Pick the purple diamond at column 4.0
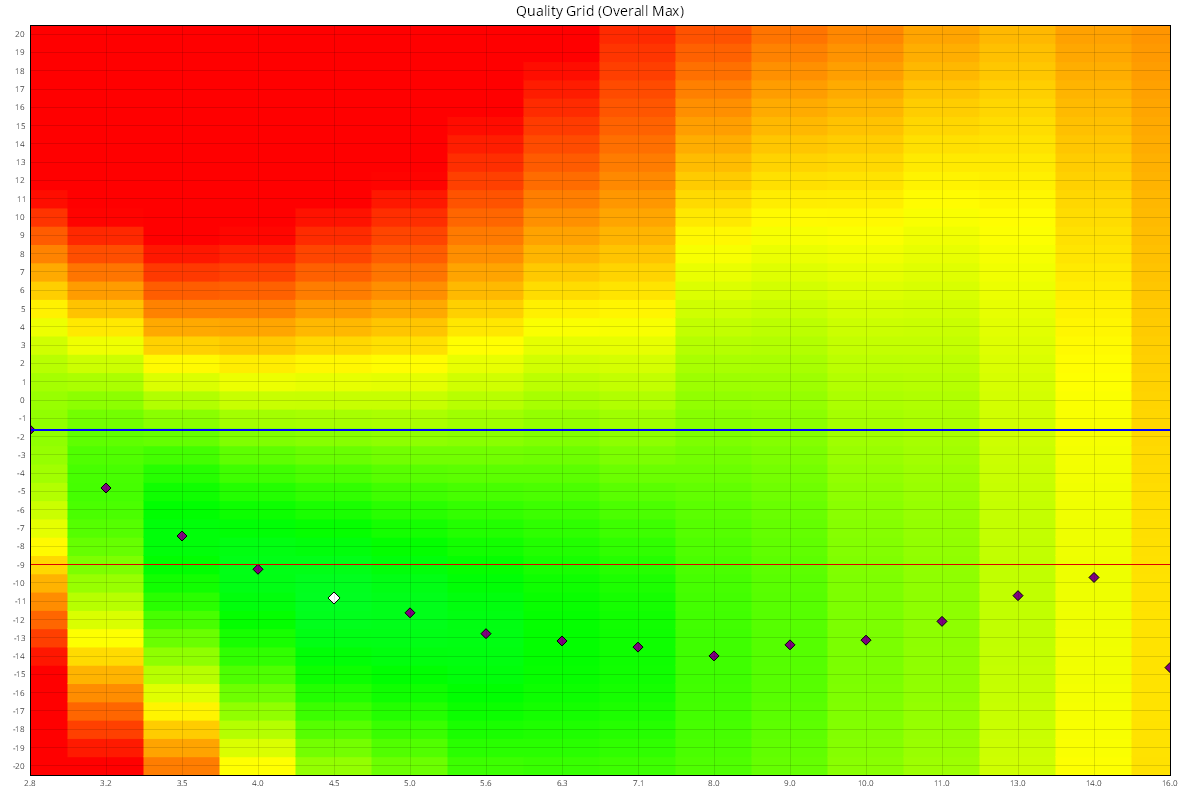The image size is (1200, 800). 258,569
